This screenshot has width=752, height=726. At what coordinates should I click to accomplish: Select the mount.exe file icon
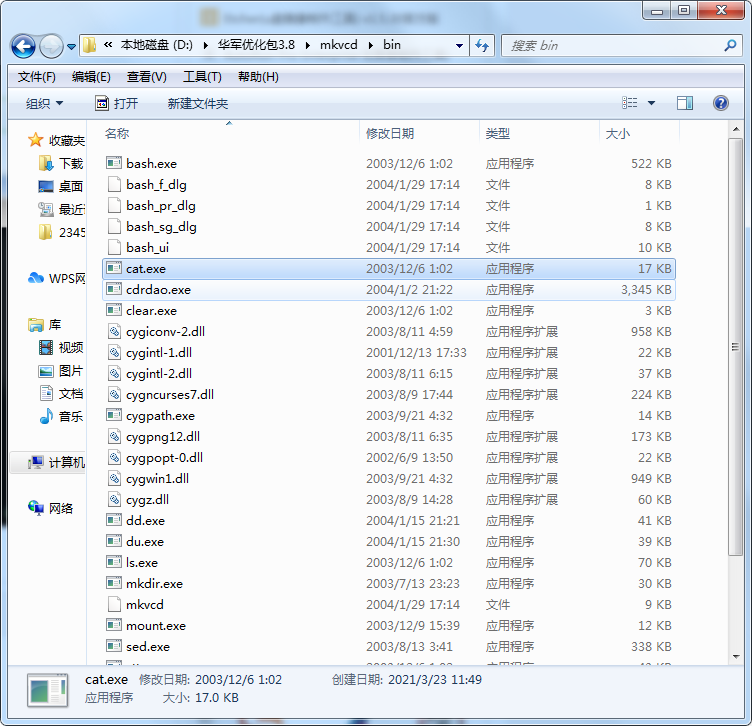tap(114, 625)
